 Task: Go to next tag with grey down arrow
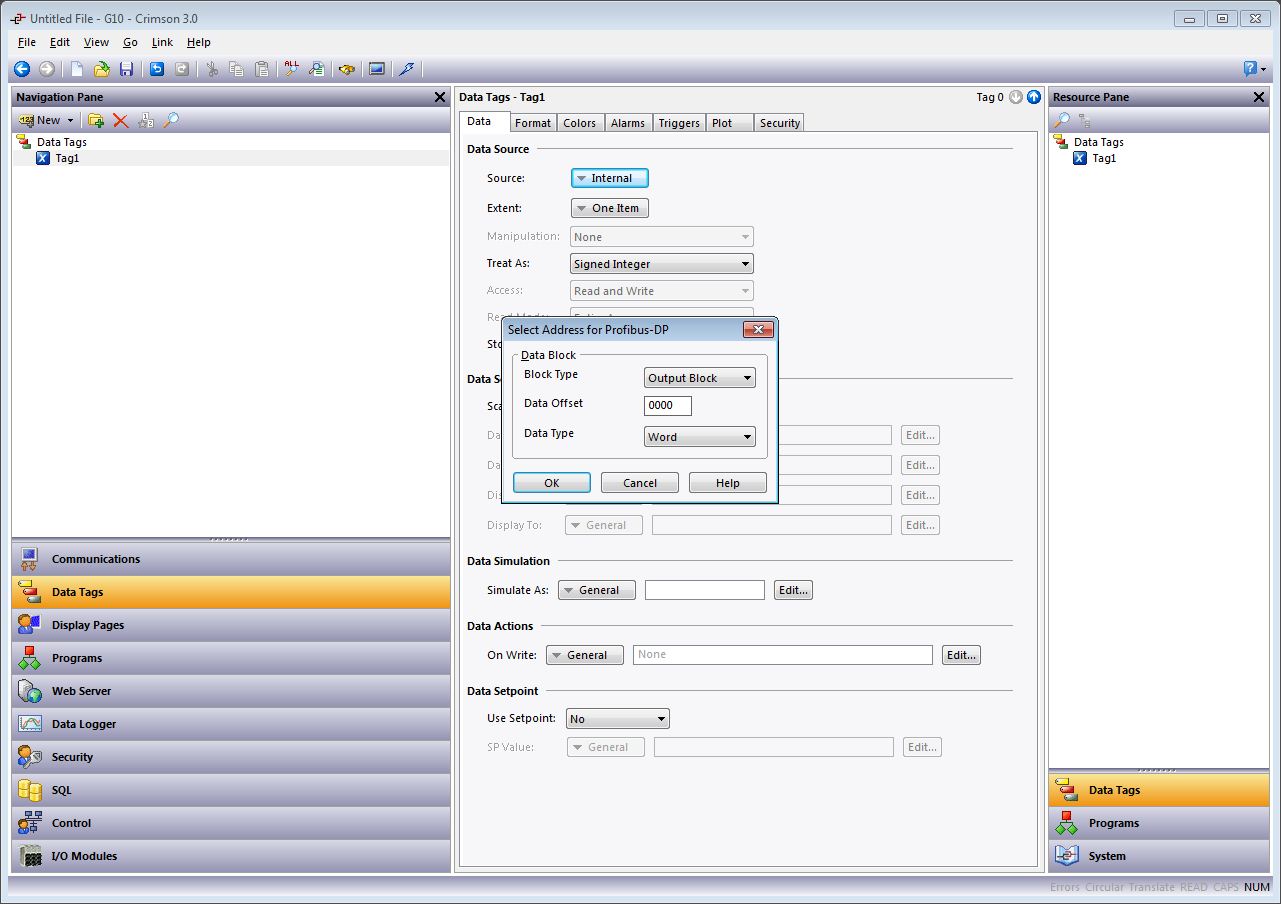[1016, 97]
